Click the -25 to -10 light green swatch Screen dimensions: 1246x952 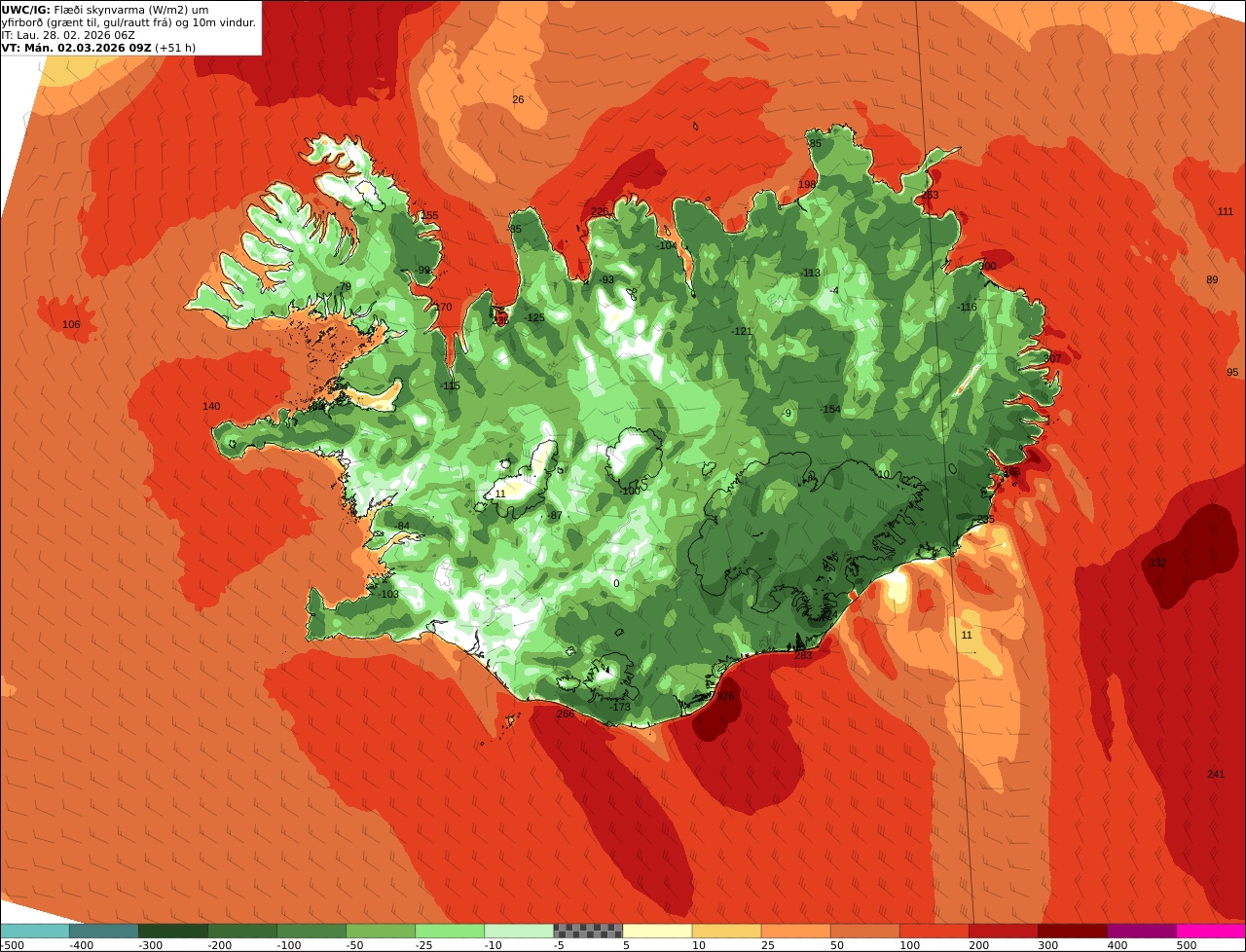tap(450, 931)
